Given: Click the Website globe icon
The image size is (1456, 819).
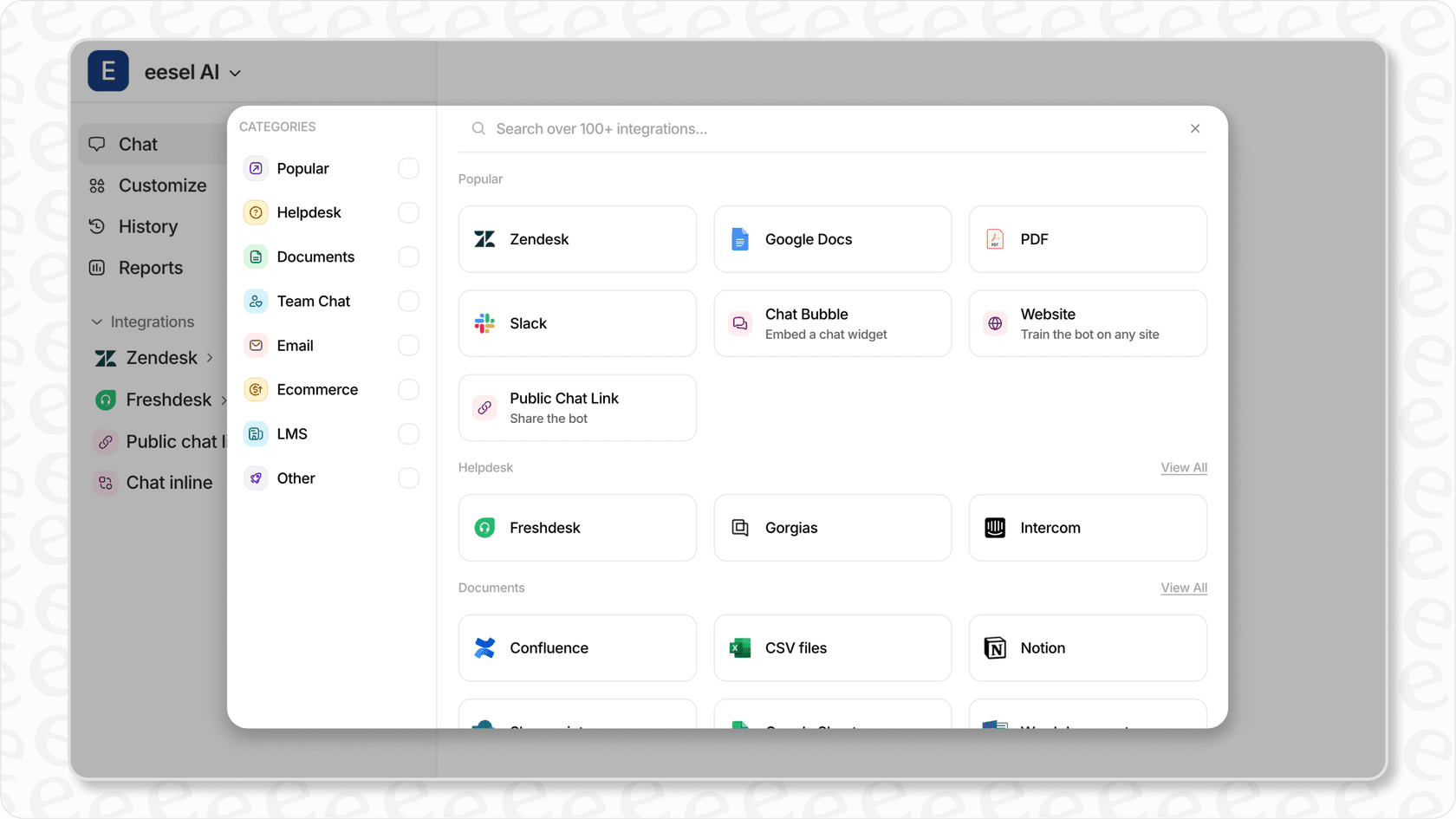Looking at the screenshot, I should tap(995, 323).
